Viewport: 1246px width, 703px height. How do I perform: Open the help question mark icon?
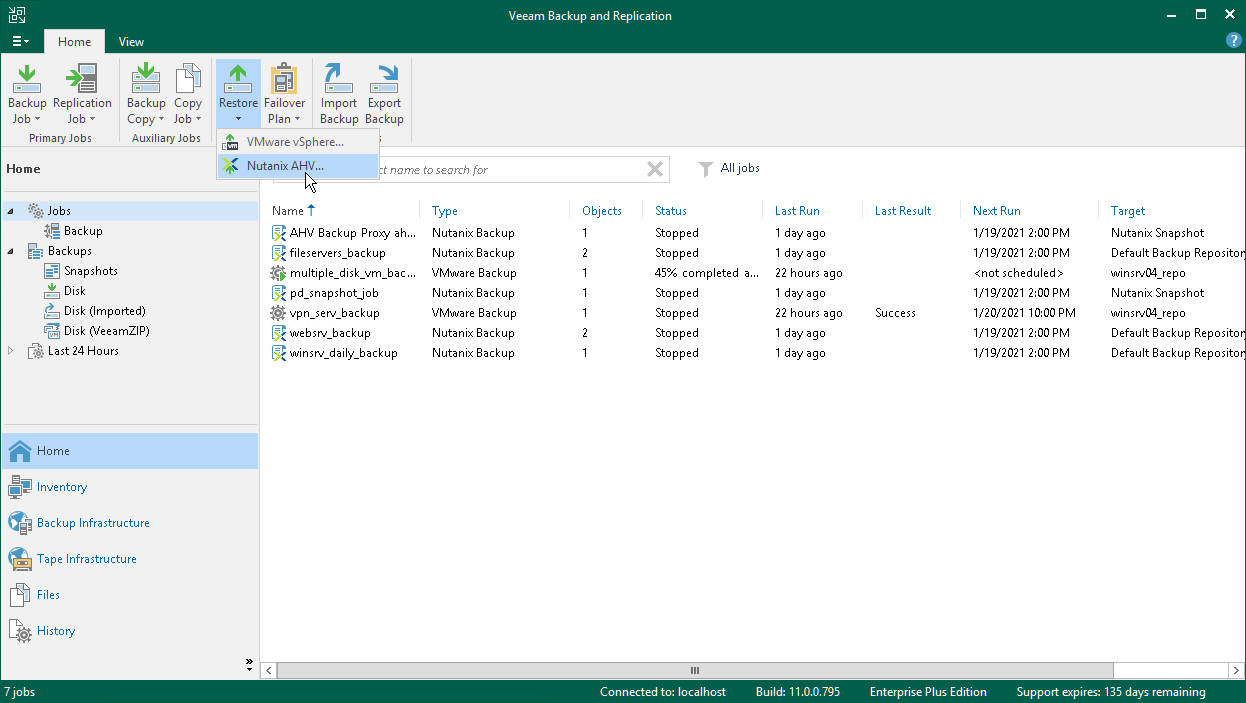1233,41
